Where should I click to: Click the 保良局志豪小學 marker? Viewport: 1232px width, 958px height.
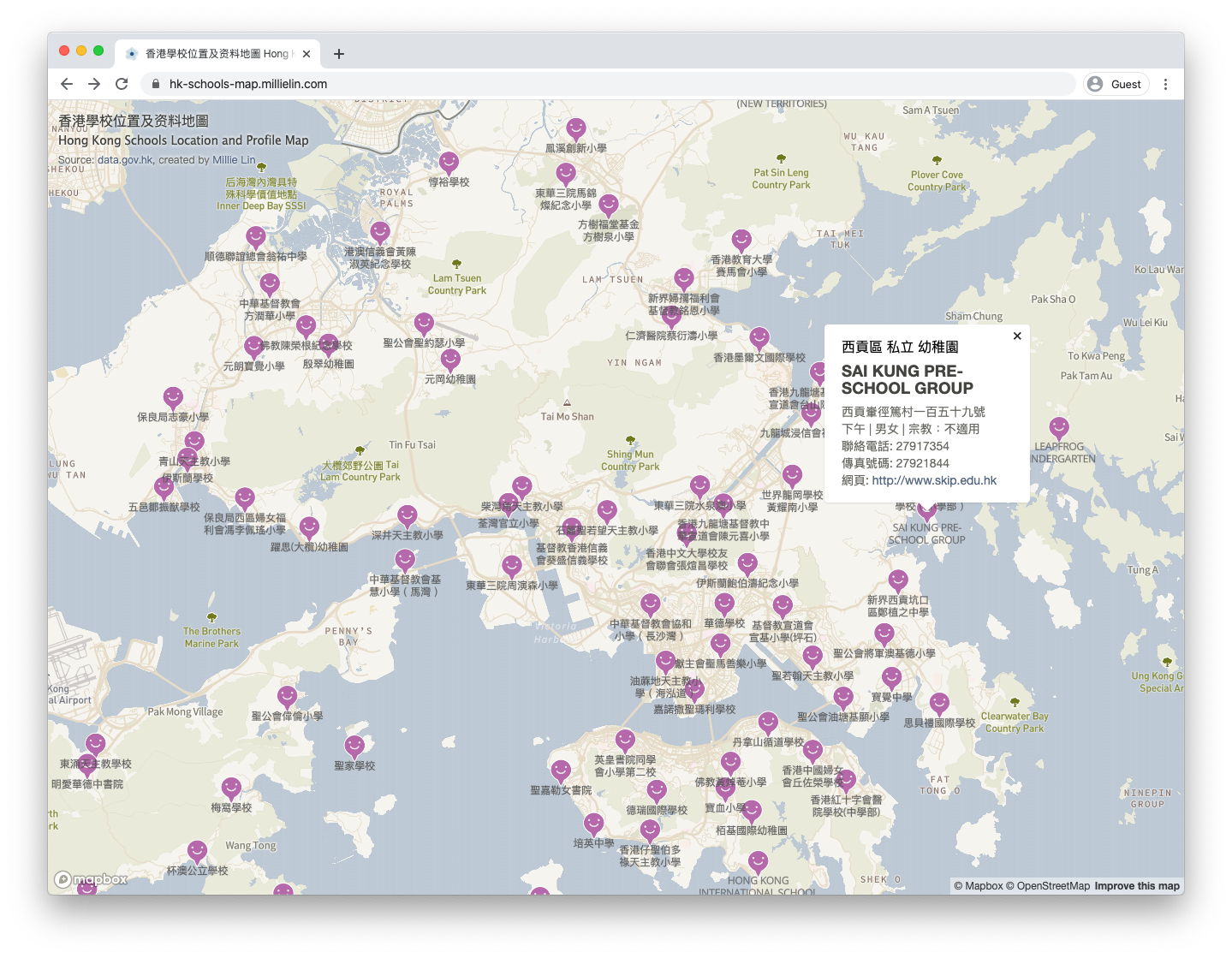pyautogui.click(x=173, y=398)
